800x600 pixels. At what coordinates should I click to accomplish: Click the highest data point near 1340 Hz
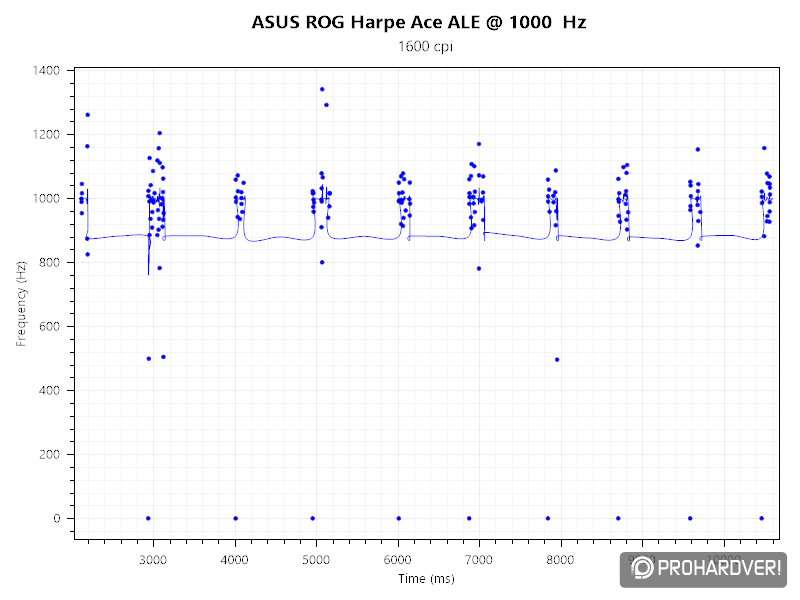click(x=322, y=89)
